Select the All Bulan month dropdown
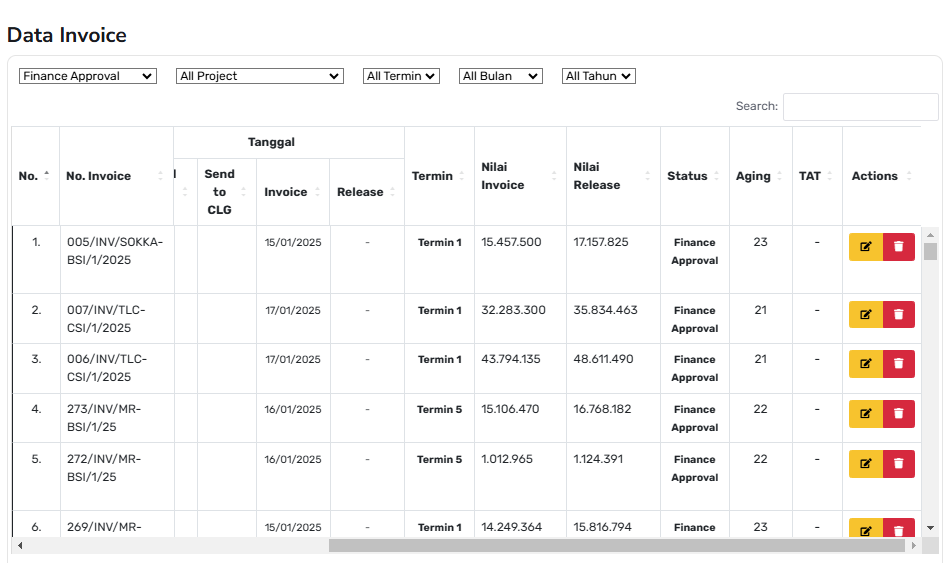Viewport: 952px width, 563px height. 500,76
